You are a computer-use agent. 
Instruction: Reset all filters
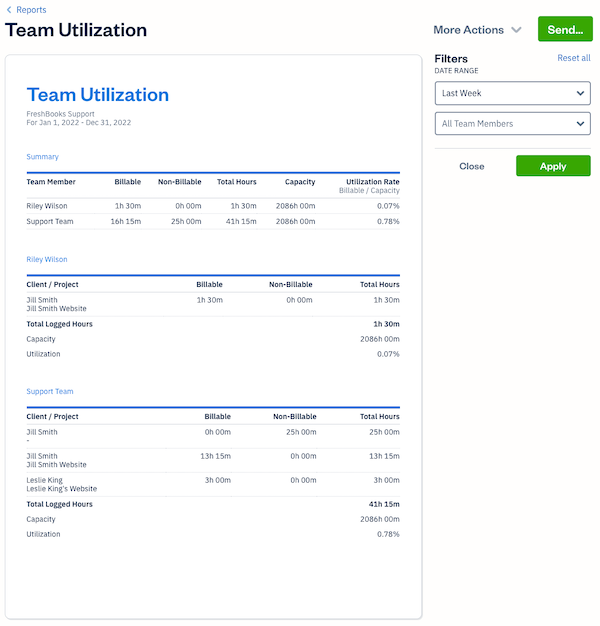[573, 58]
